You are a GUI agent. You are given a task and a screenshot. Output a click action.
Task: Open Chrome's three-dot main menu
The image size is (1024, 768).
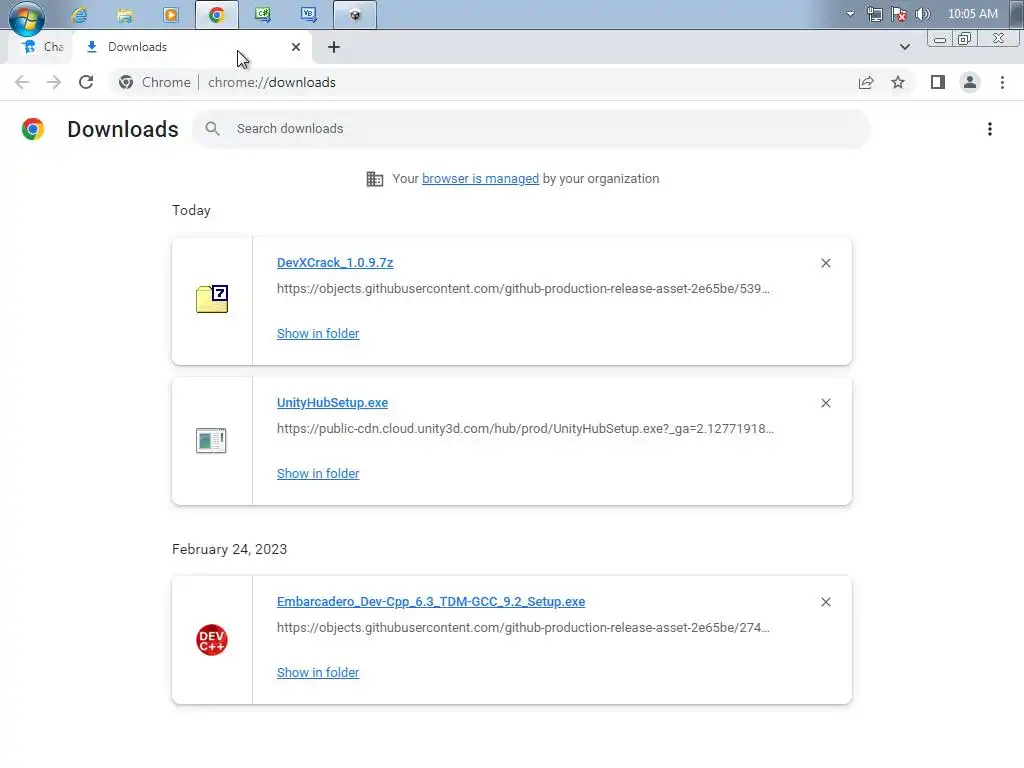[1002, 82]
